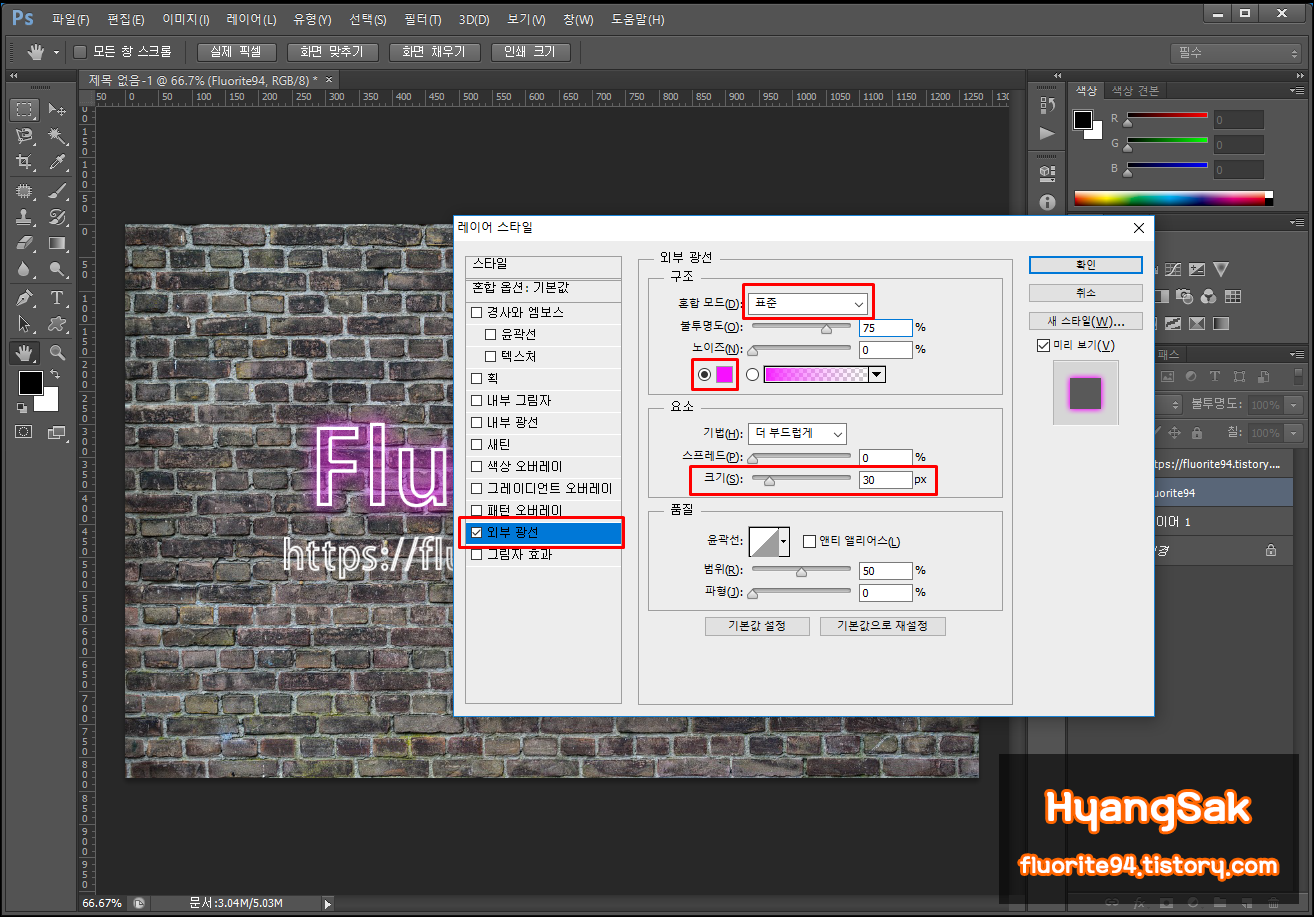Open the Technique (기법) dropdown
Screen dimensions: 1314x917
pyautogui.click(x=797, y=434)
